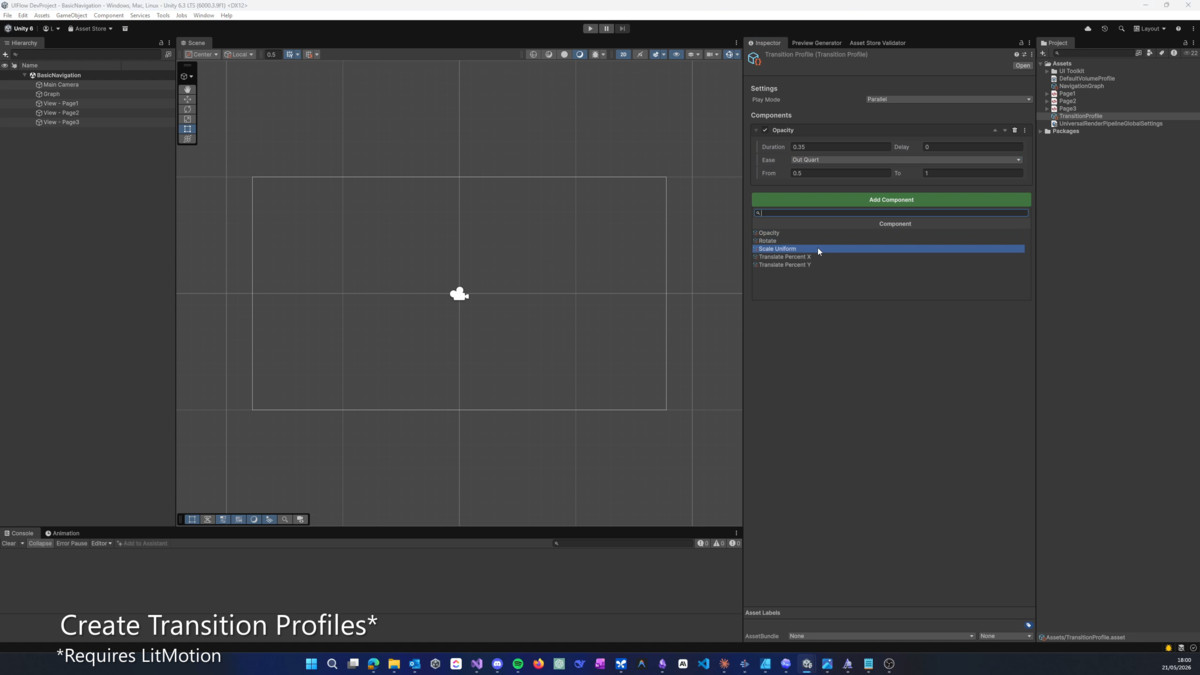The image size is (1200, 675).
Task: Collapse the BasicNavigation scene in Hierarchy
Action: (x=25, y=75)
